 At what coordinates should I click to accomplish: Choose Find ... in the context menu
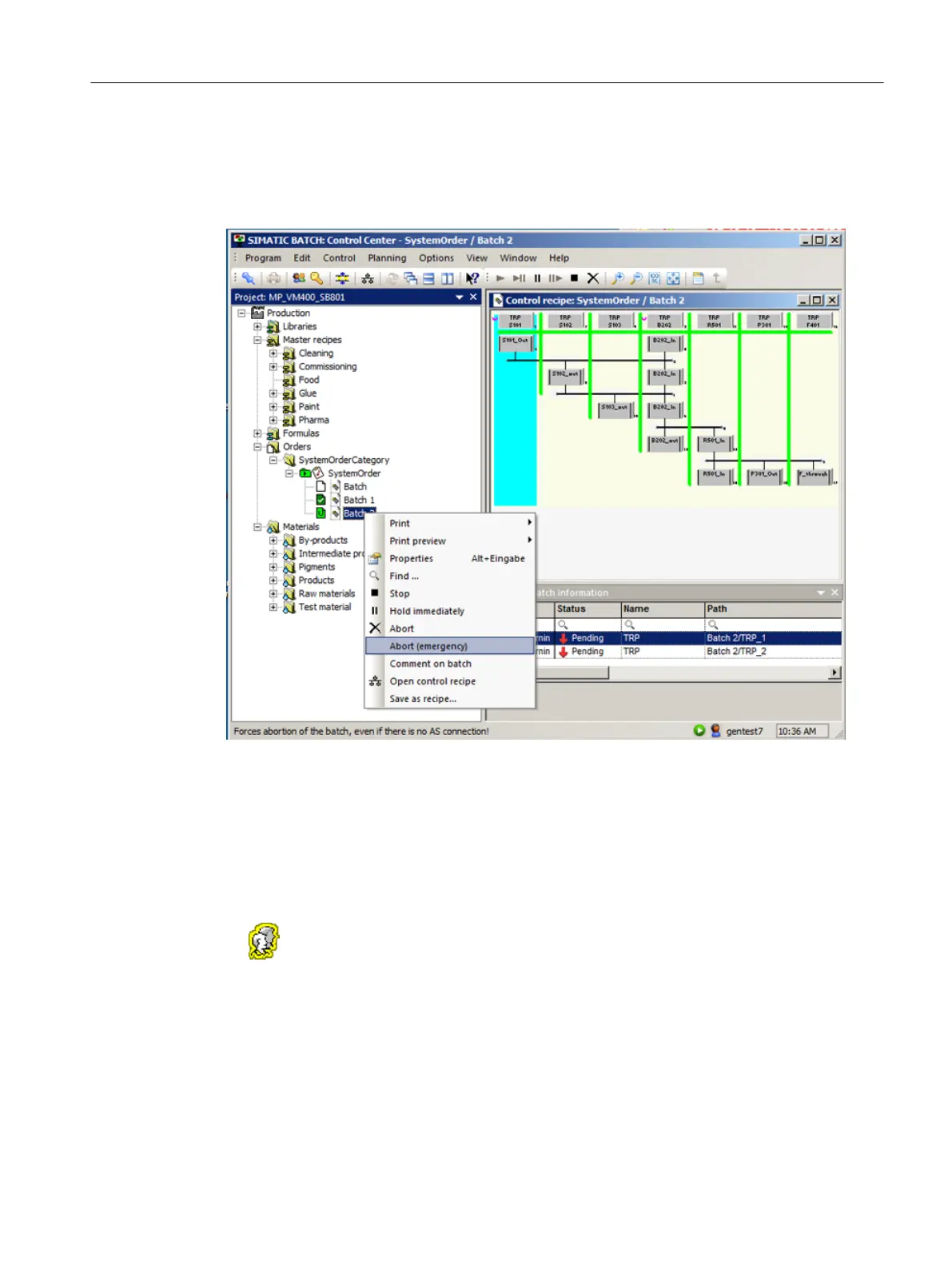(x=450, y=576)
